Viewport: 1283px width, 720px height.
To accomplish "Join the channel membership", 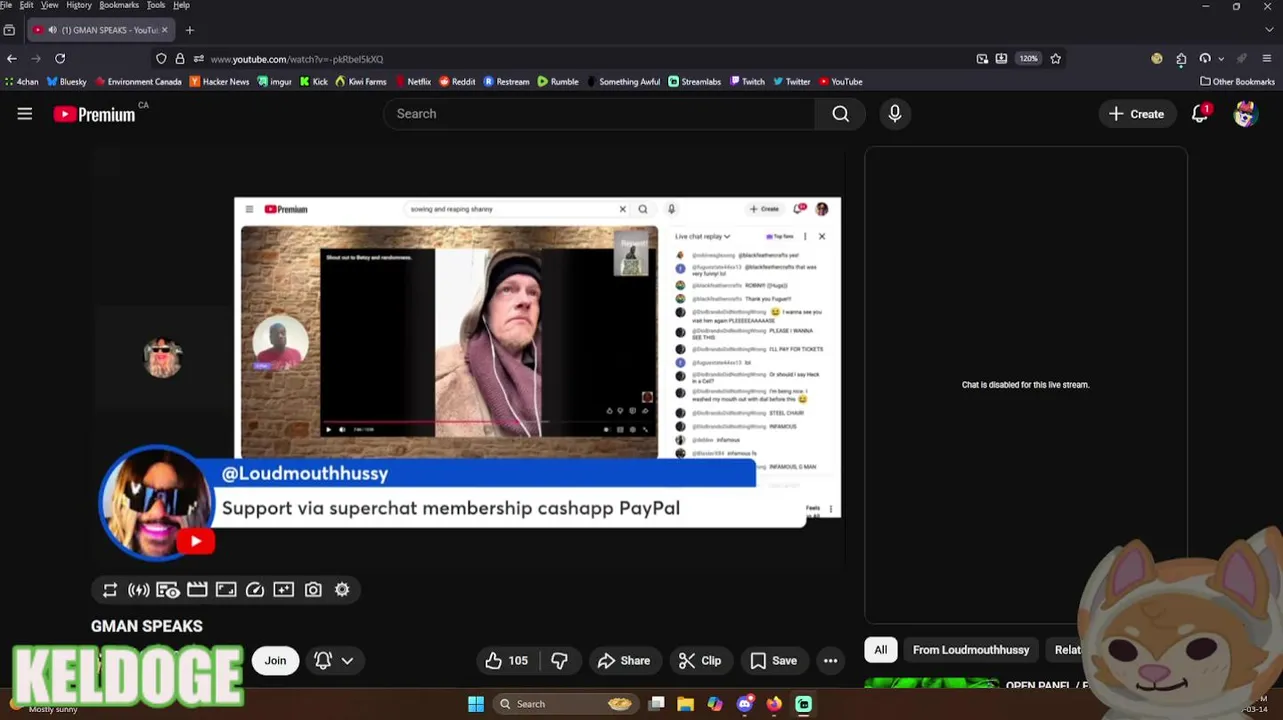I will pos(275,661).
